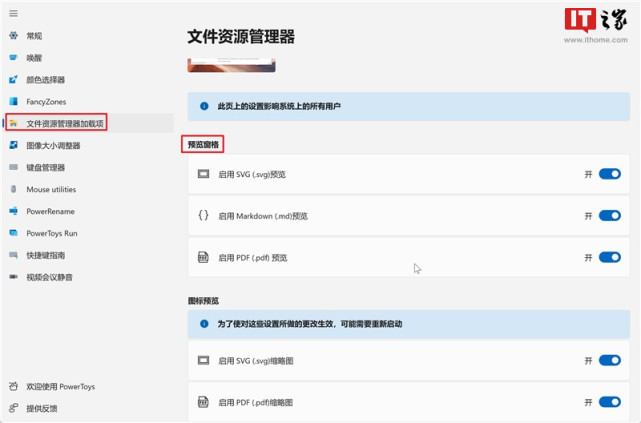Click the 启用 PDF (.pdf)缩略图 label
The image size is (641, 423).
pos(256,403)
